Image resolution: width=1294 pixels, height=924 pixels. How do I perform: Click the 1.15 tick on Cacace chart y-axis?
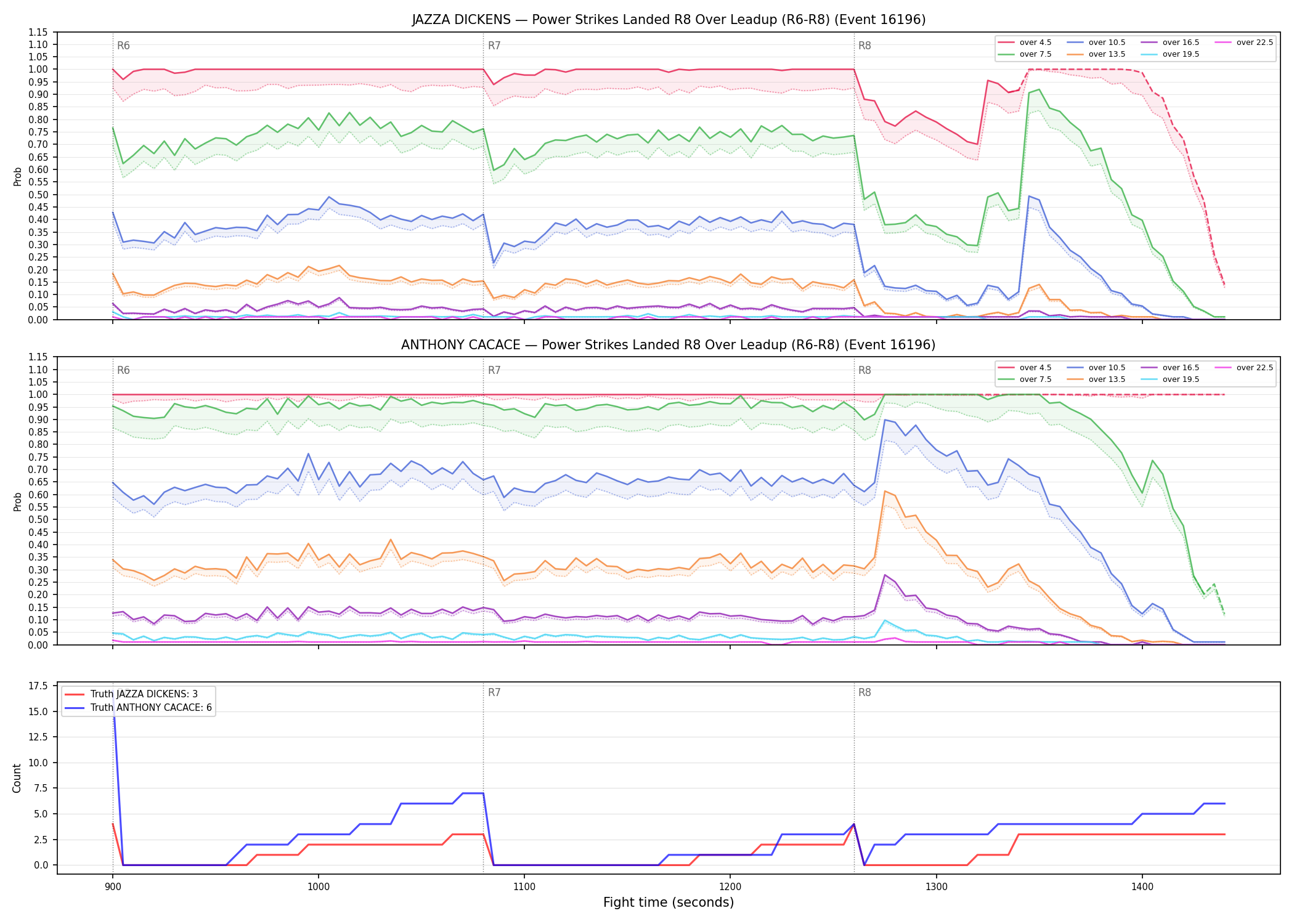point(39,357)
